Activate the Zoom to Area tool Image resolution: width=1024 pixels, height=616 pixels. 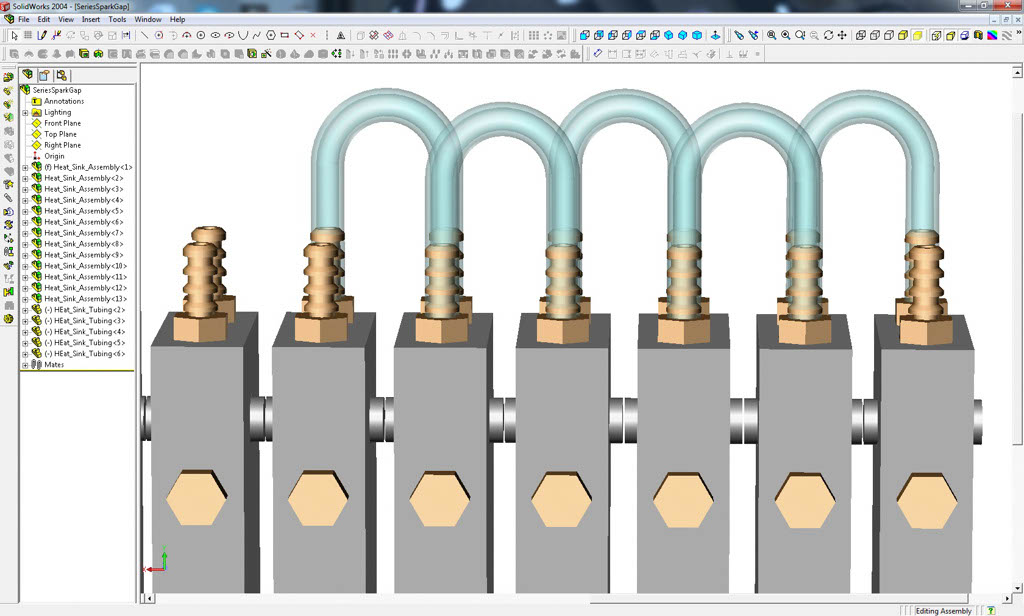[x=785, y=35]
